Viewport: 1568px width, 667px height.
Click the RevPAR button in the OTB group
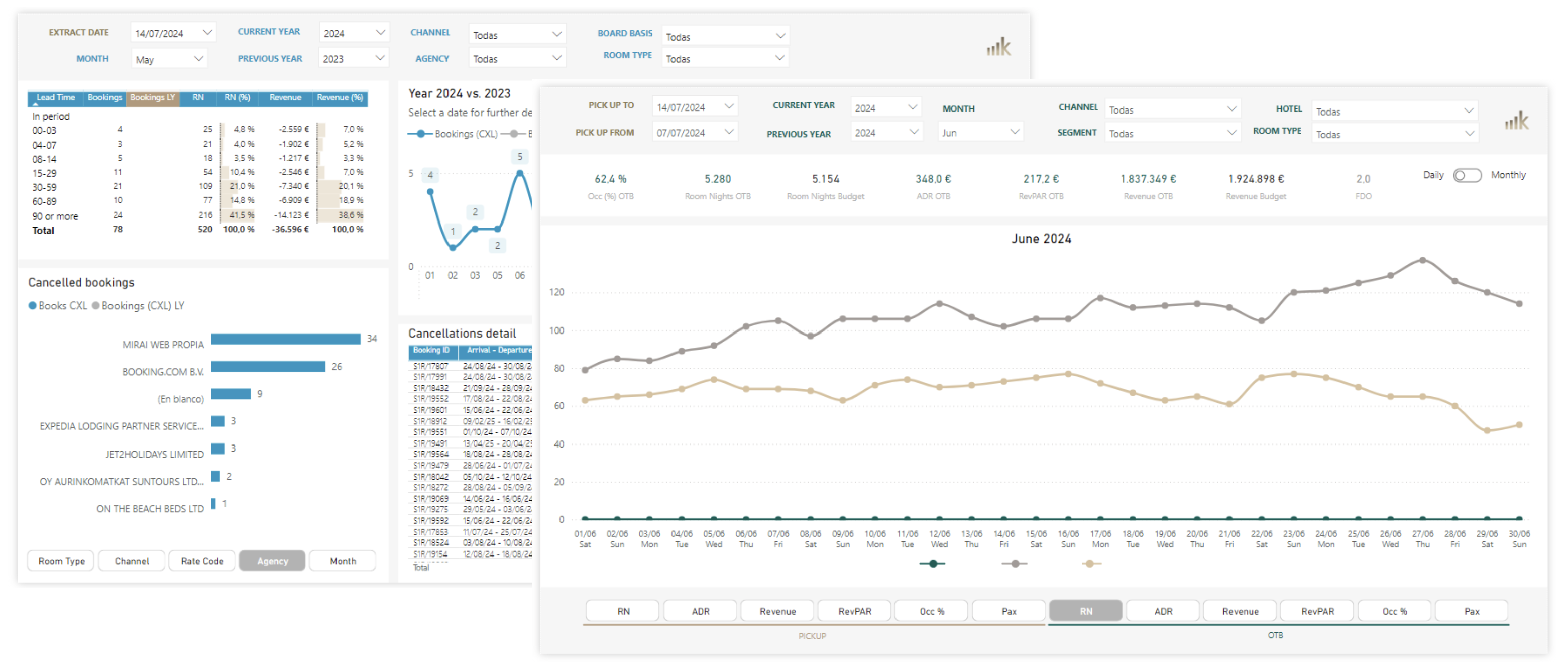point(1317,611)
